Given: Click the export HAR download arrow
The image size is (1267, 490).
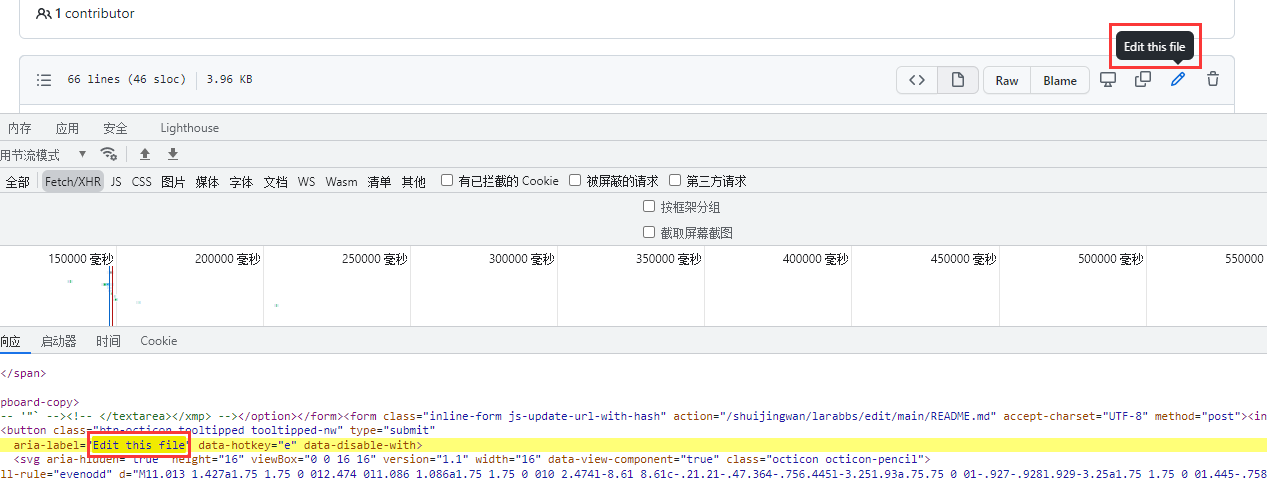Looking at the screenshot, I should click(173, 154).
